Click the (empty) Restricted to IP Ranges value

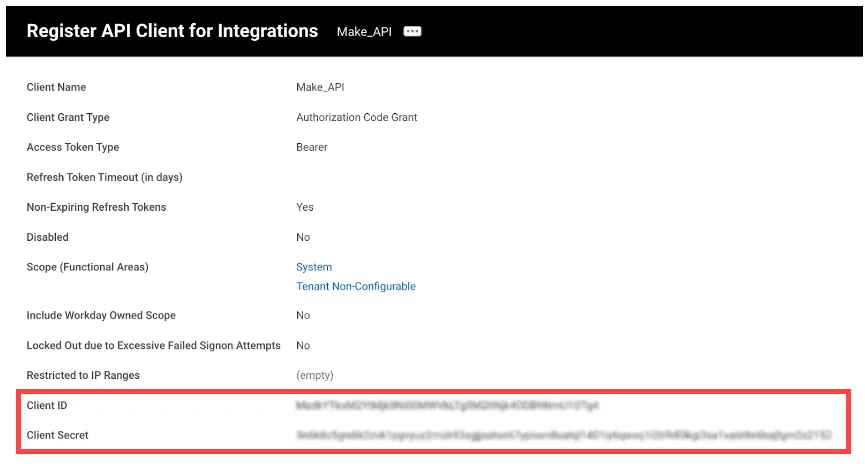314,375
